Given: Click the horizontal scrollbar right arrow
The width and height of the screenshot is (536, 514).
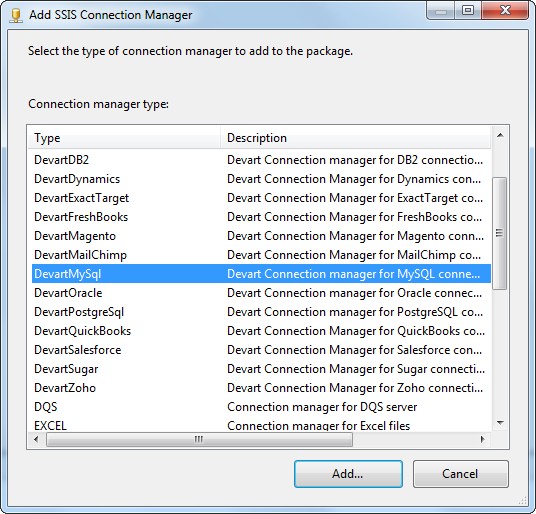Looking at the screenshot, I should click(482, 439).
